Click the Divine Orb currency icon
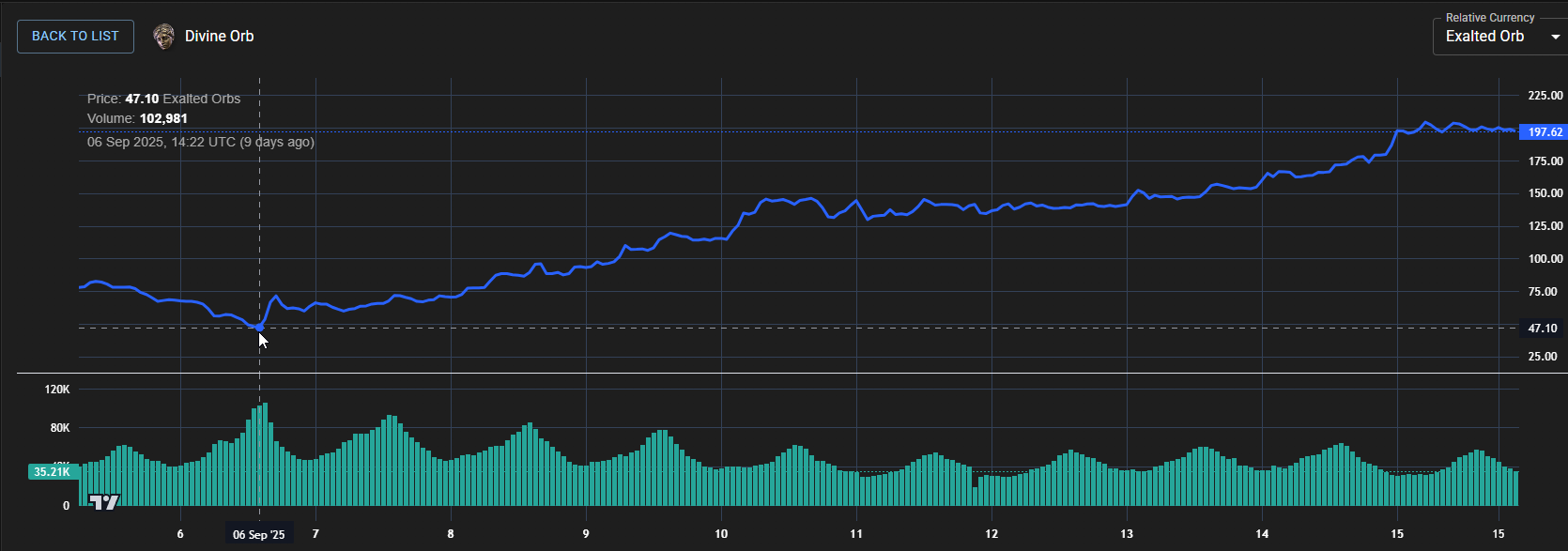Image resolution: width=1568 pixels, height=551 pixels. pos(164,37)
